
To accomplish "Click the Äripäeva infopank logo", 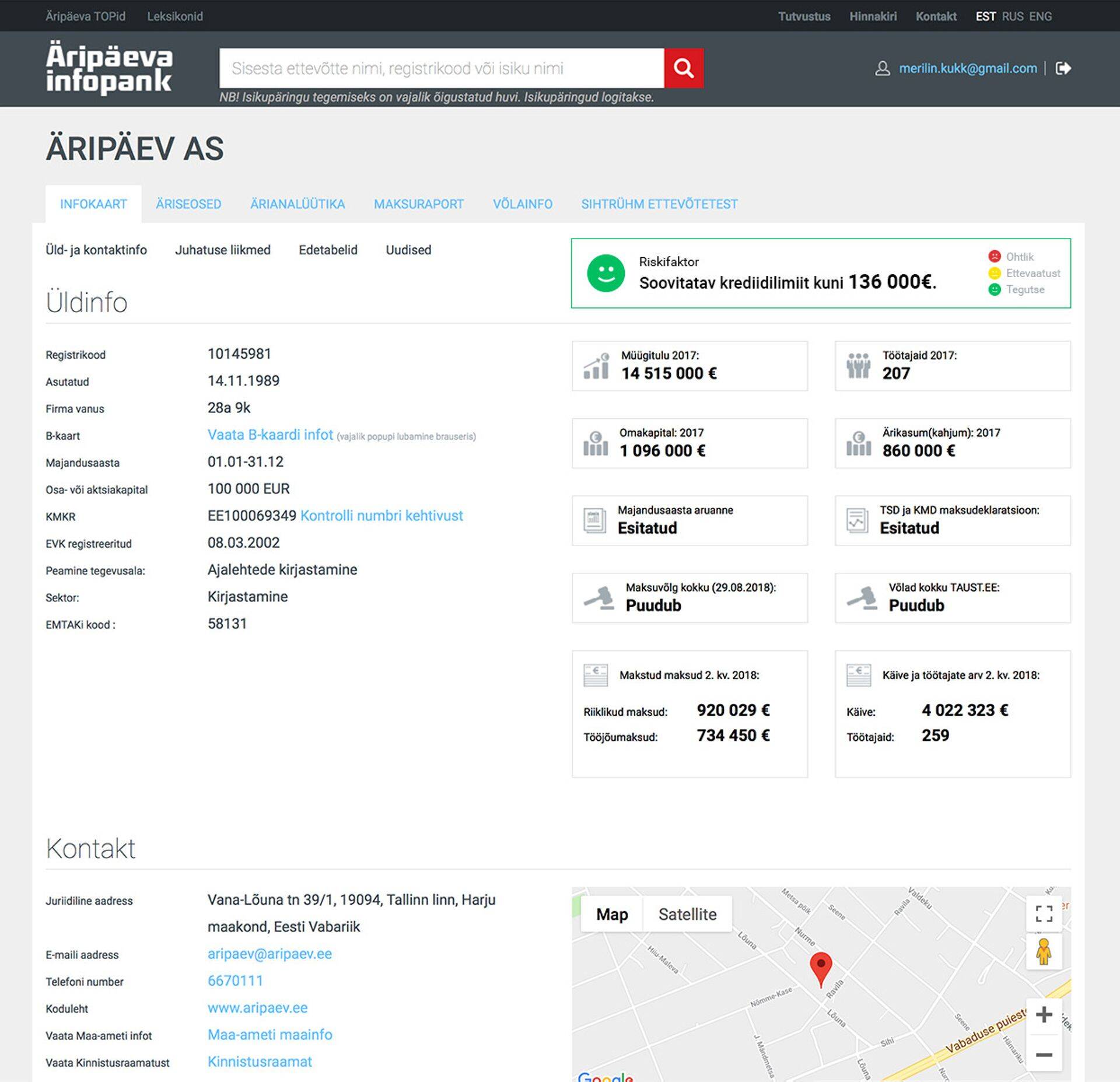I will click(x=109, y=68).
